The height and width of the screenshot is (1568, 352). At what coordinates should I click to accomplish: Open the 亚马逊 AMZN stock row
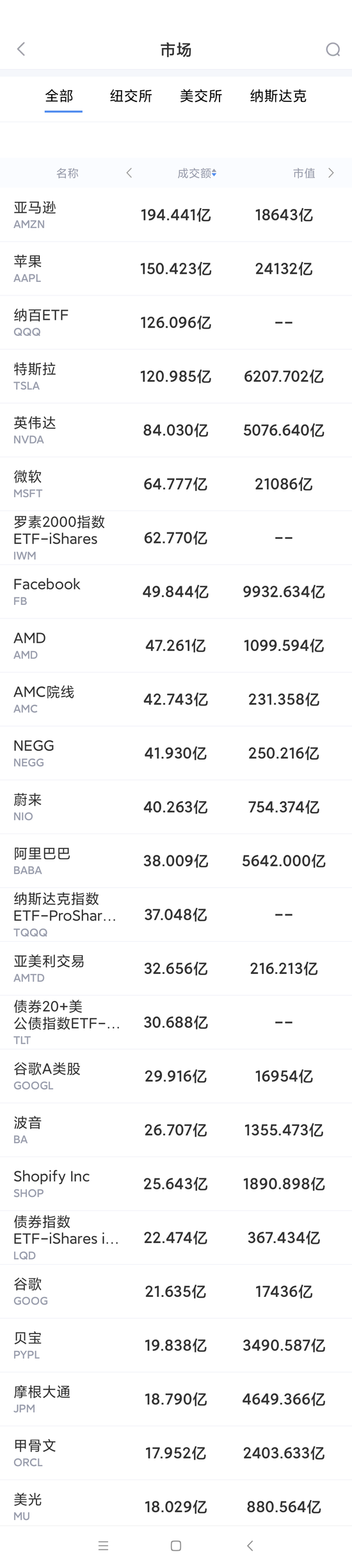pos(176,215)
